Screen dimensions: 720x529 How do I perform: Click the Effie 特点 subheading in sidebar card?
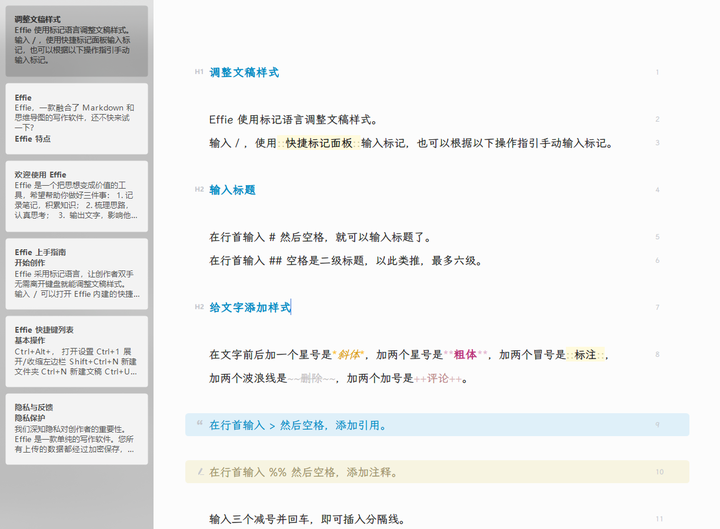33,139
